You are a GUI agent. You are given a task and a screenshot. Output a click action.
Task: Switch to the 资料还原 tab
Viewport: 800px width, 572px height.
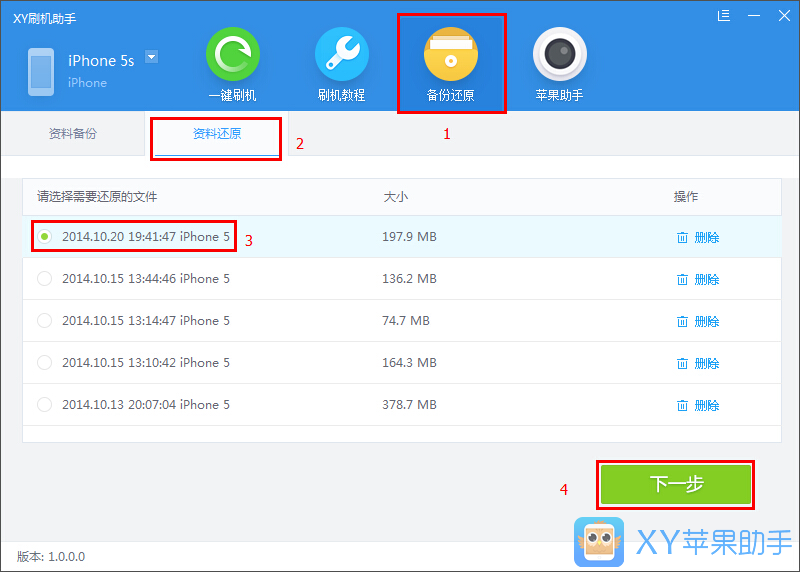(217, 134)
